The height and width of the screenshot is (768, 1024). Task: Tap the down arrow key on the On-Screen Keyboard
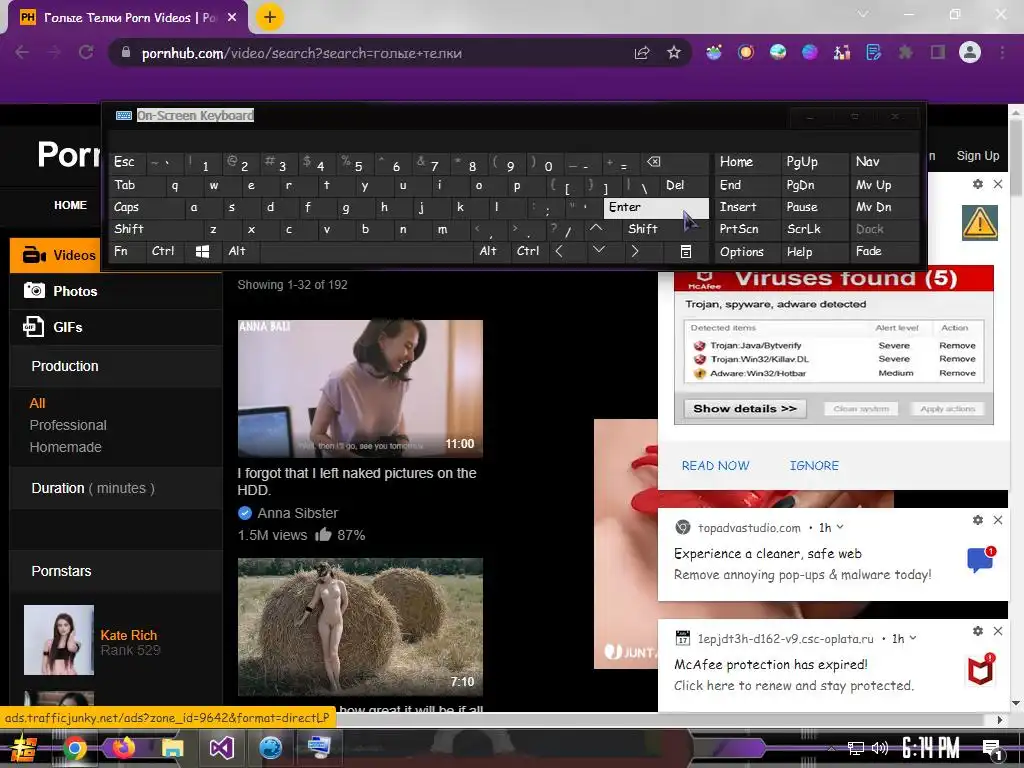click(598, 251)
